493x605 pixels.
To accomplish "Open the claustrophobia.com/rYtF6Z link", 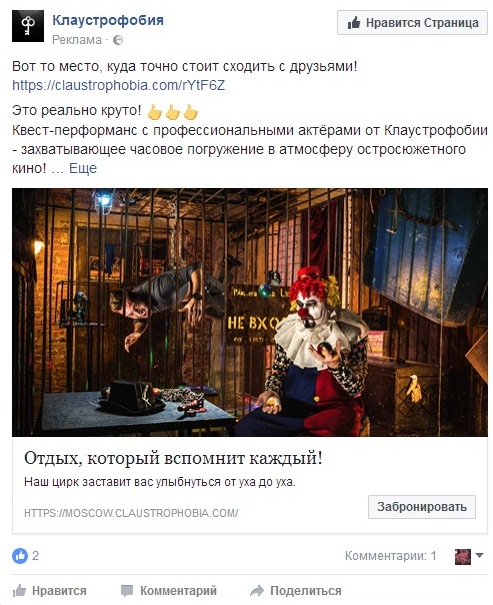I will [118, 85].
